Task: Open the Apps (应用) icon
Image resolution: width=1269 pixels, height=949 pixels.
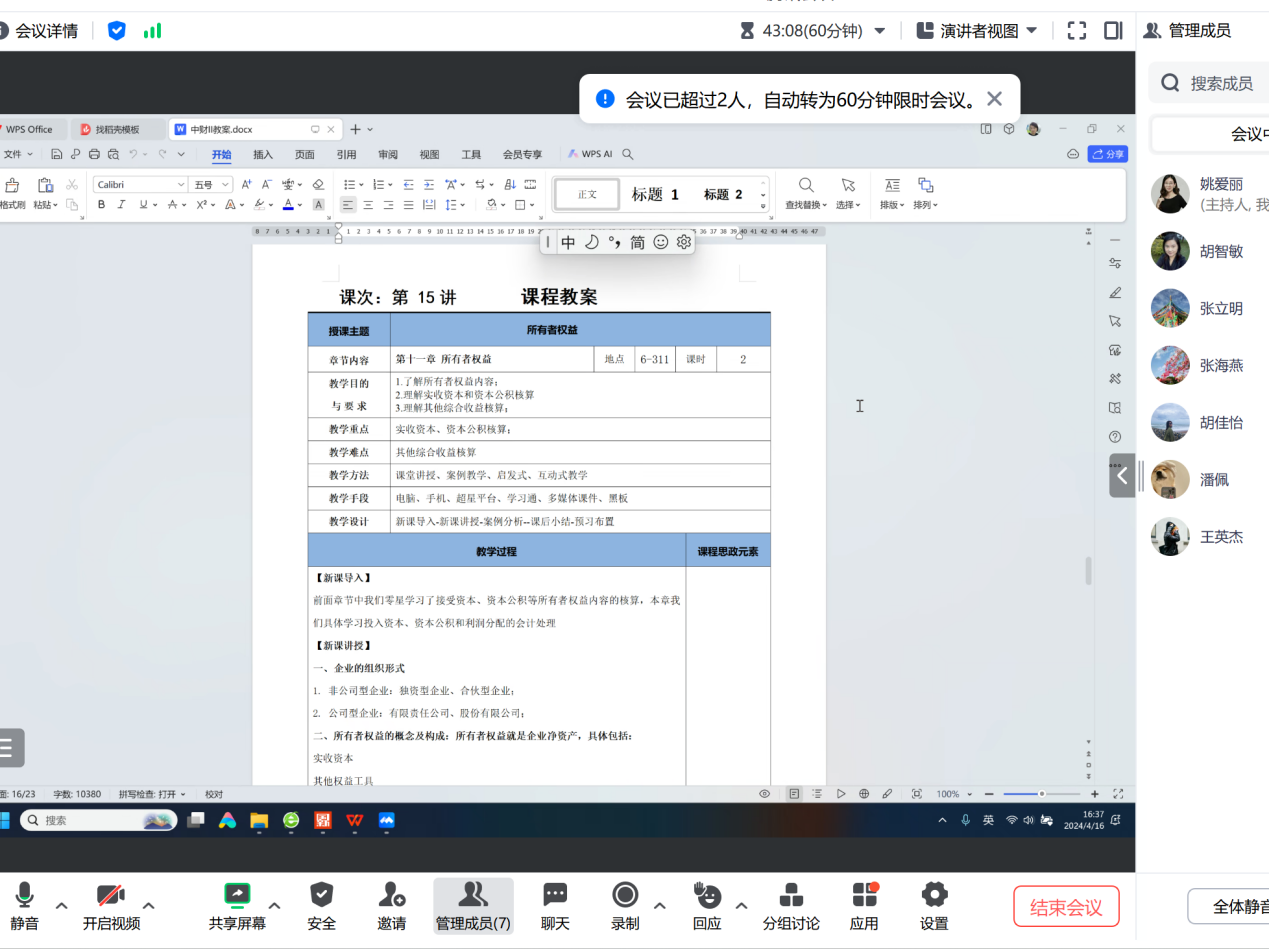Action: coord(864,894)
